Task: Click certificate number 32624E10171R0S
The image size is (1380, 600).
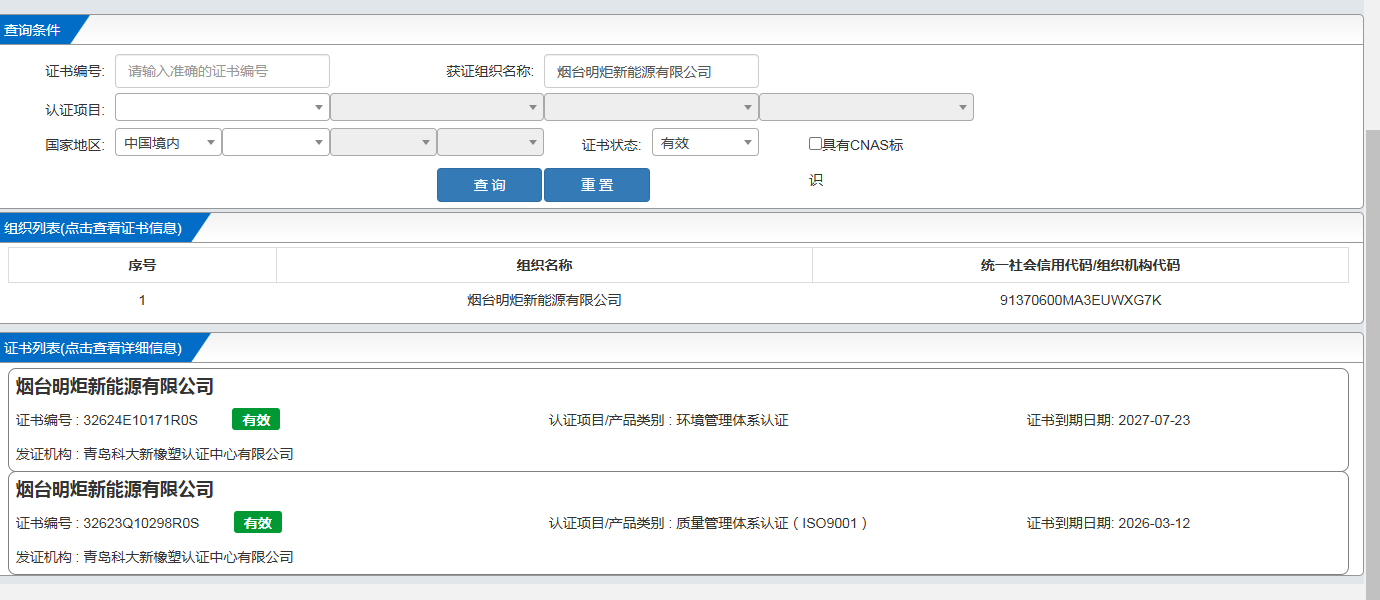Action: coord(140,420)
